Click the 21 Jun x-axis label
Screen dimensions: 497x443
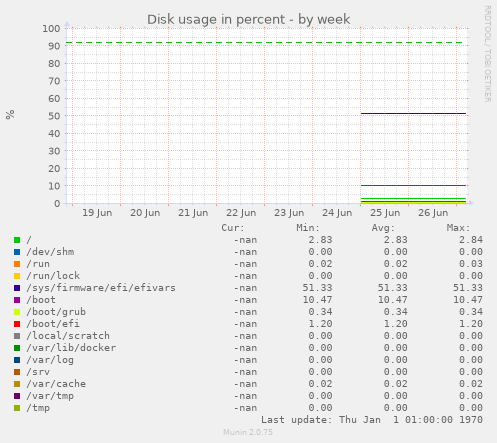[193, 213]
